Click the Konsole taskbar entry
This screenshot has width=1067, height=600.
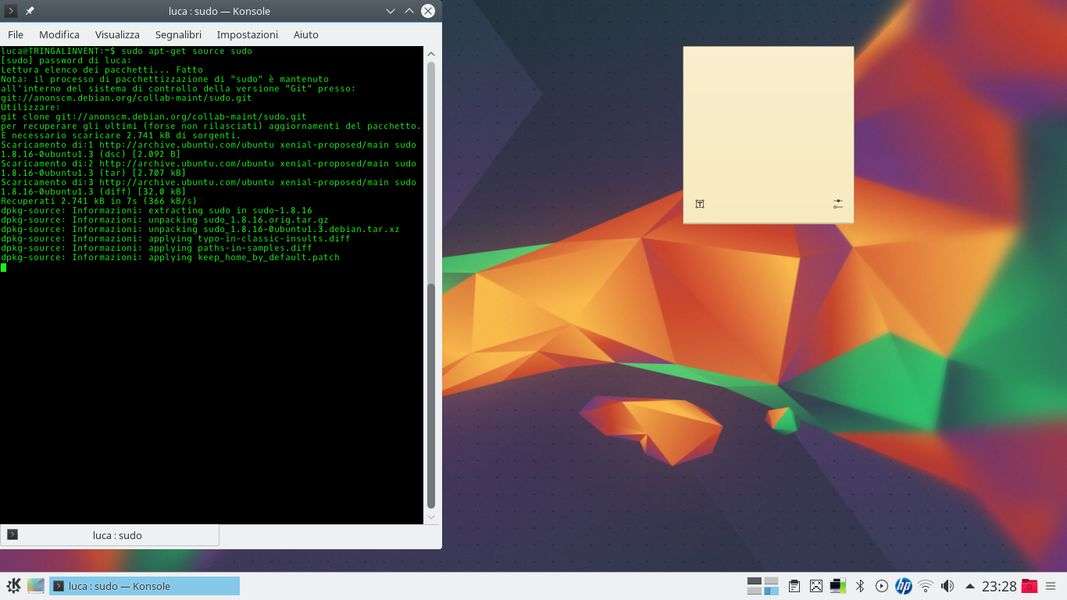(x=145, y=586)
